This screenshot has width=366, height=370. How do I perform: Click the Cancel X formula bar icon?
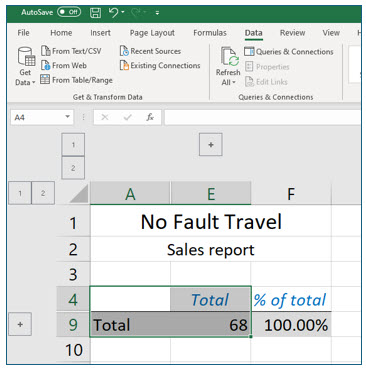[105, 117]
